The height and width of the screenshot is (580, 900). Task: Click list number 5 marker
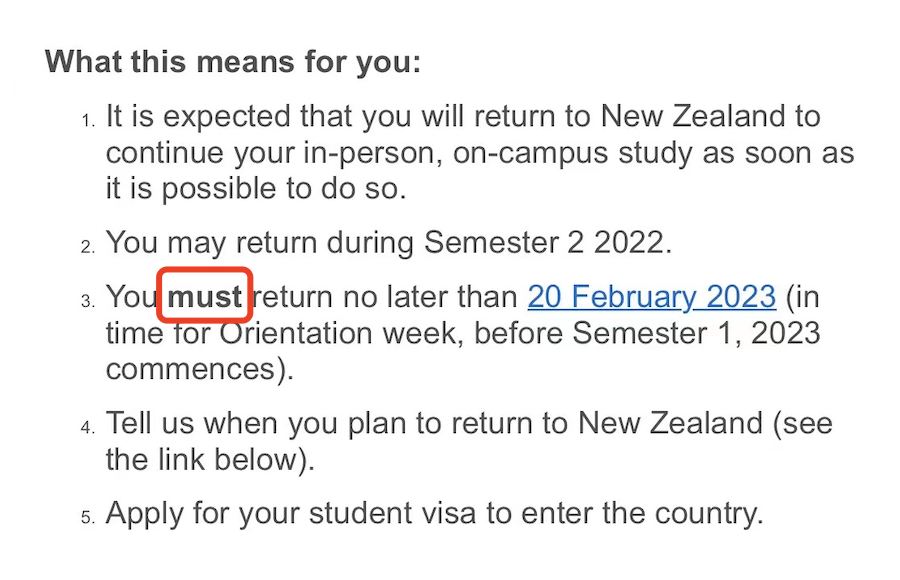click(88, 517)
